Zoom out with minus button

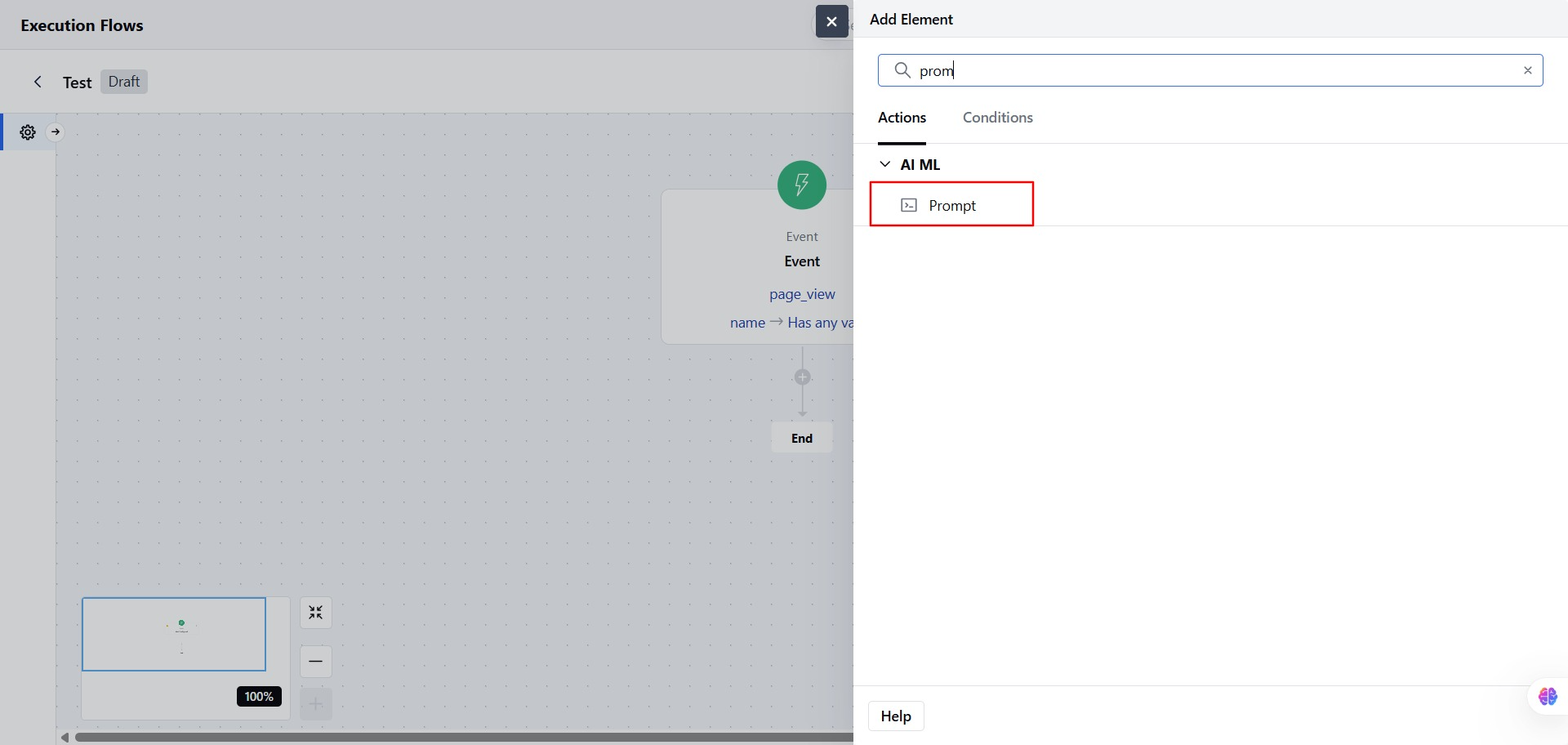tap(316, 661)
